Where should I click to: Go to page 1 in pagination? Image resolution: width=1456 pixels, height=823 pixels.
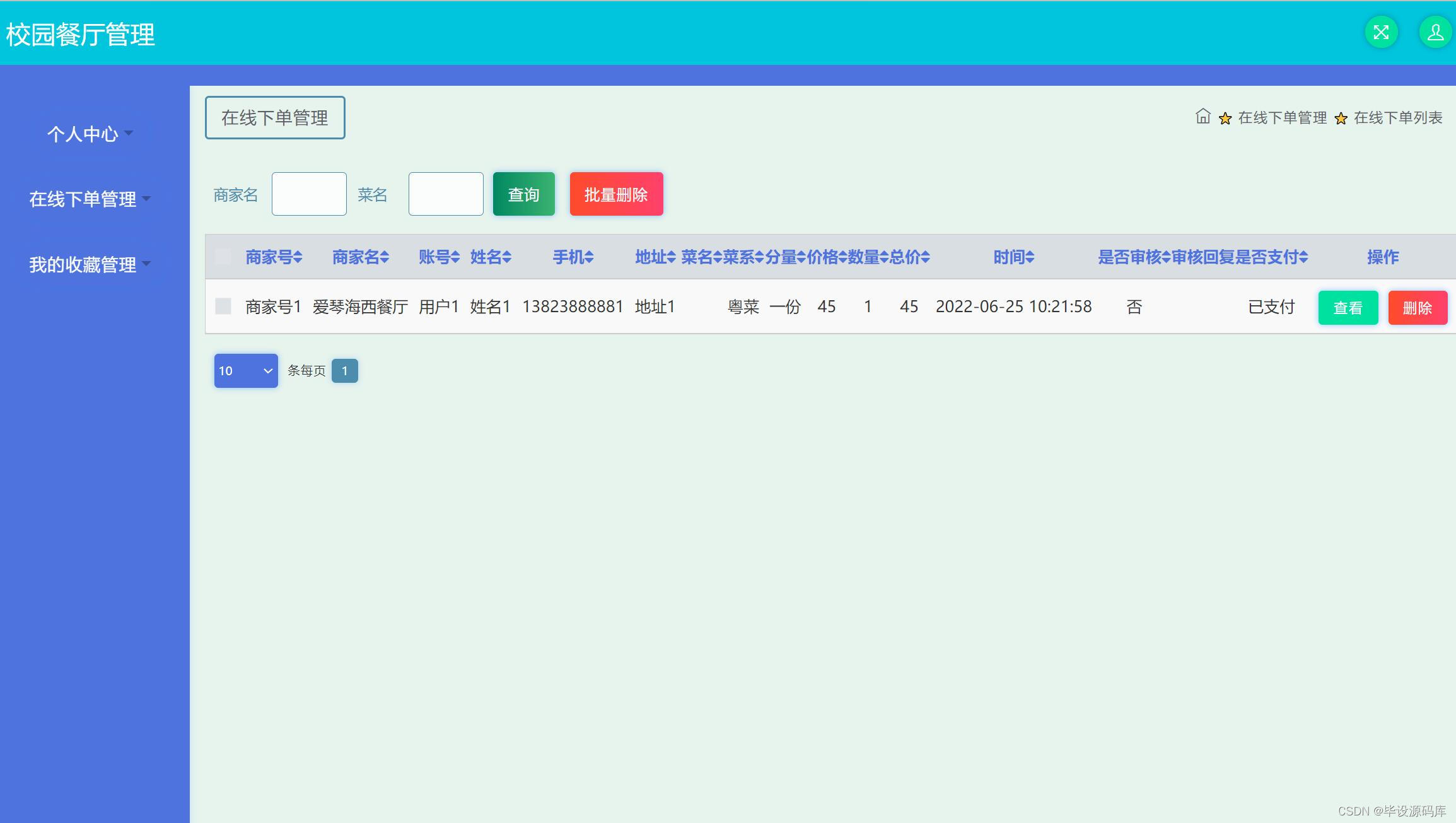pyautogui.click(x=344, y=371)
